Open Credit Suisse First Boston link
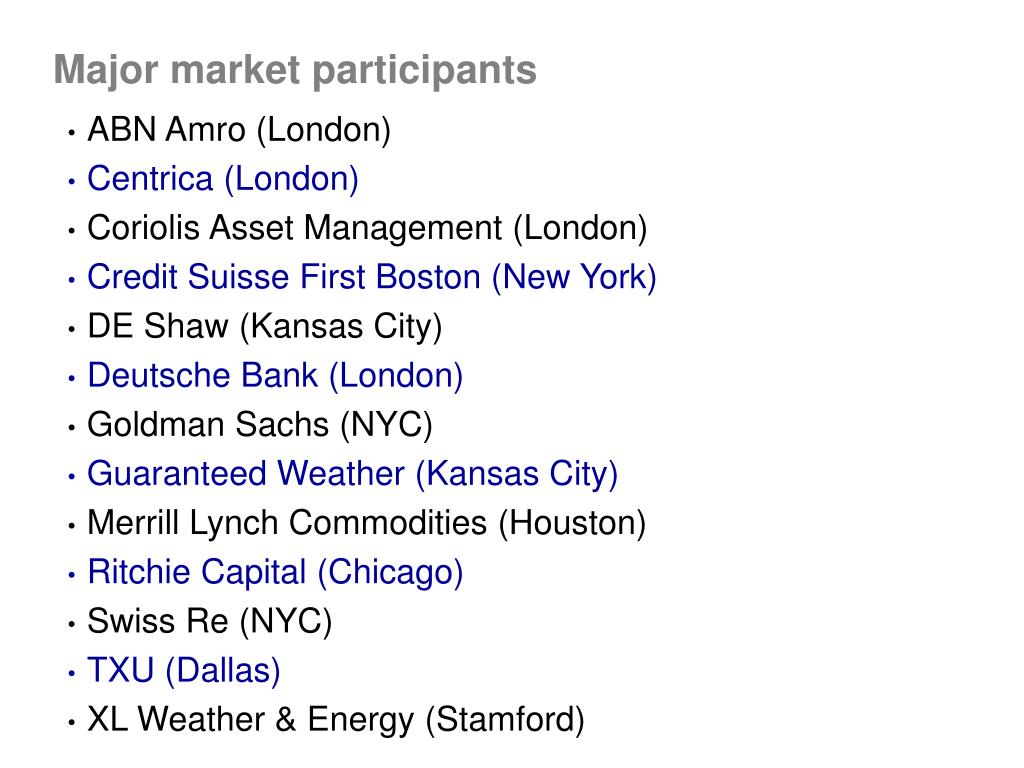1024x768 pixels. point(372,278)
